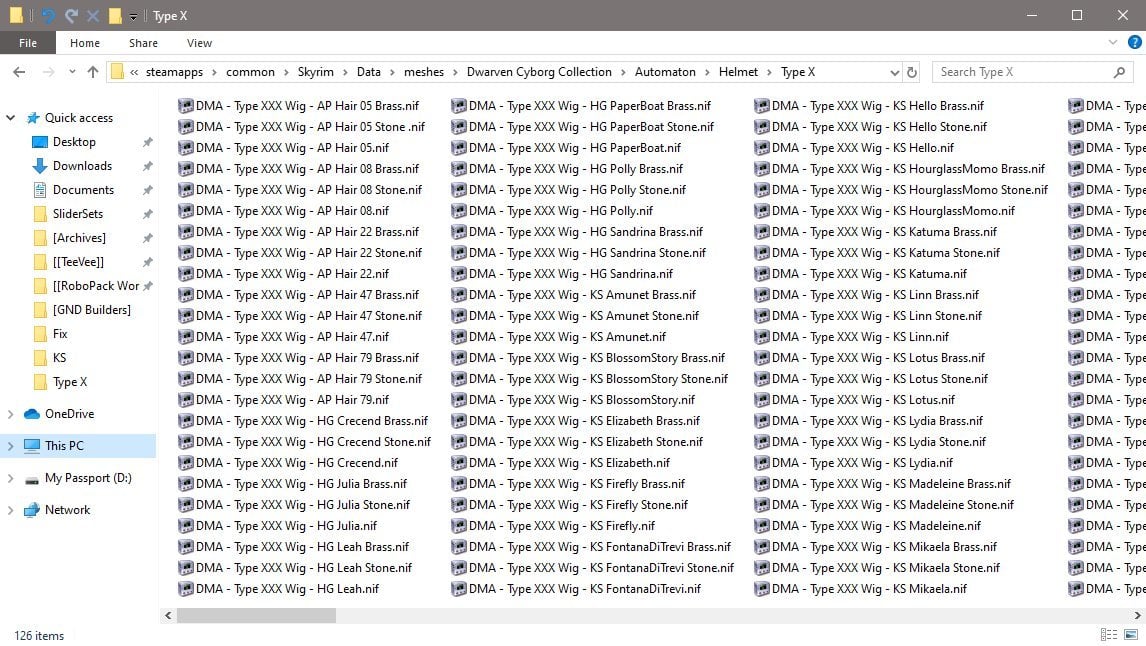This screenshot has width=1146, height=646.
Task: Expand the My Passport (D:) node
Action: click(10, 478)
